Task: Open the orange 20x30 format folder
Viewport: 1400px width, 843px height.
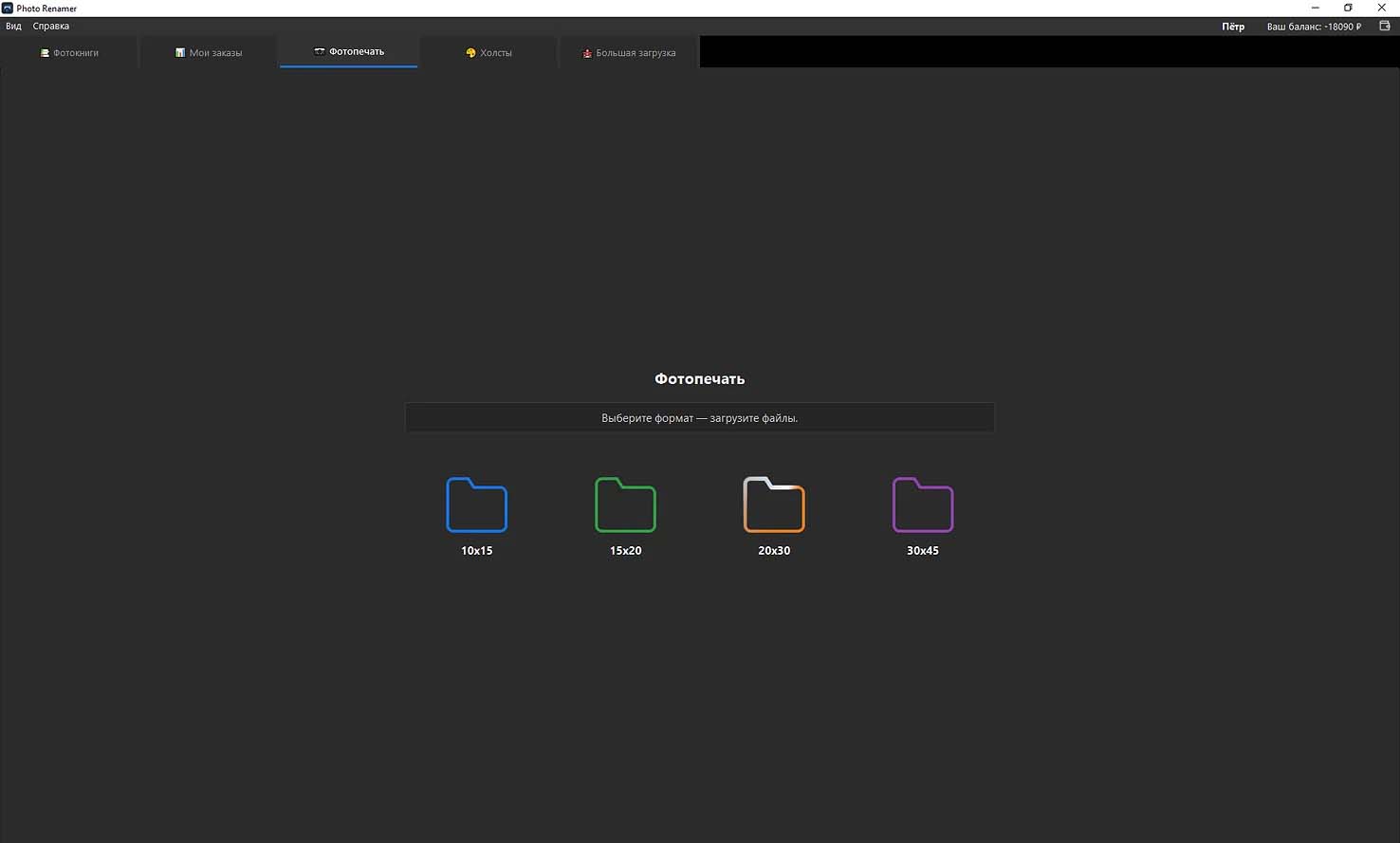Action: (x=774, y=504)
